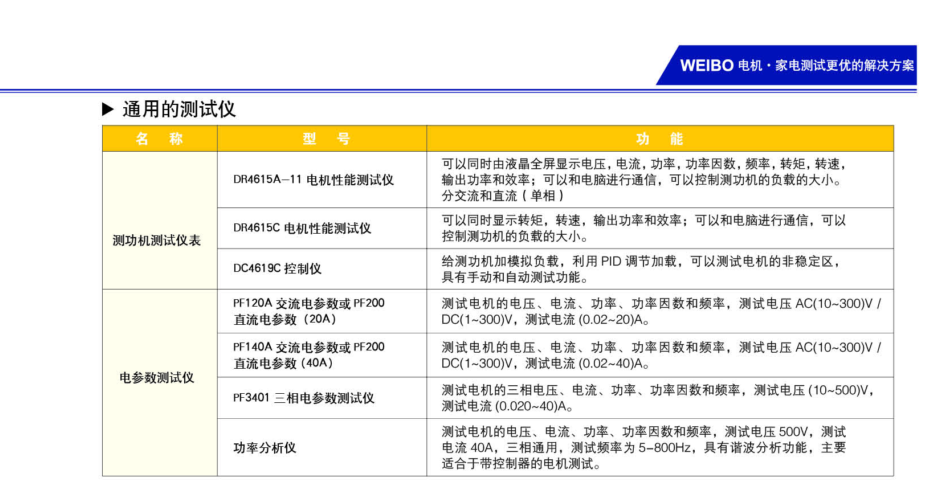The image size is (944, 482).
Task: Click the function text with 测试电流 (0.02~40)A
Action: tap(661, 355)
